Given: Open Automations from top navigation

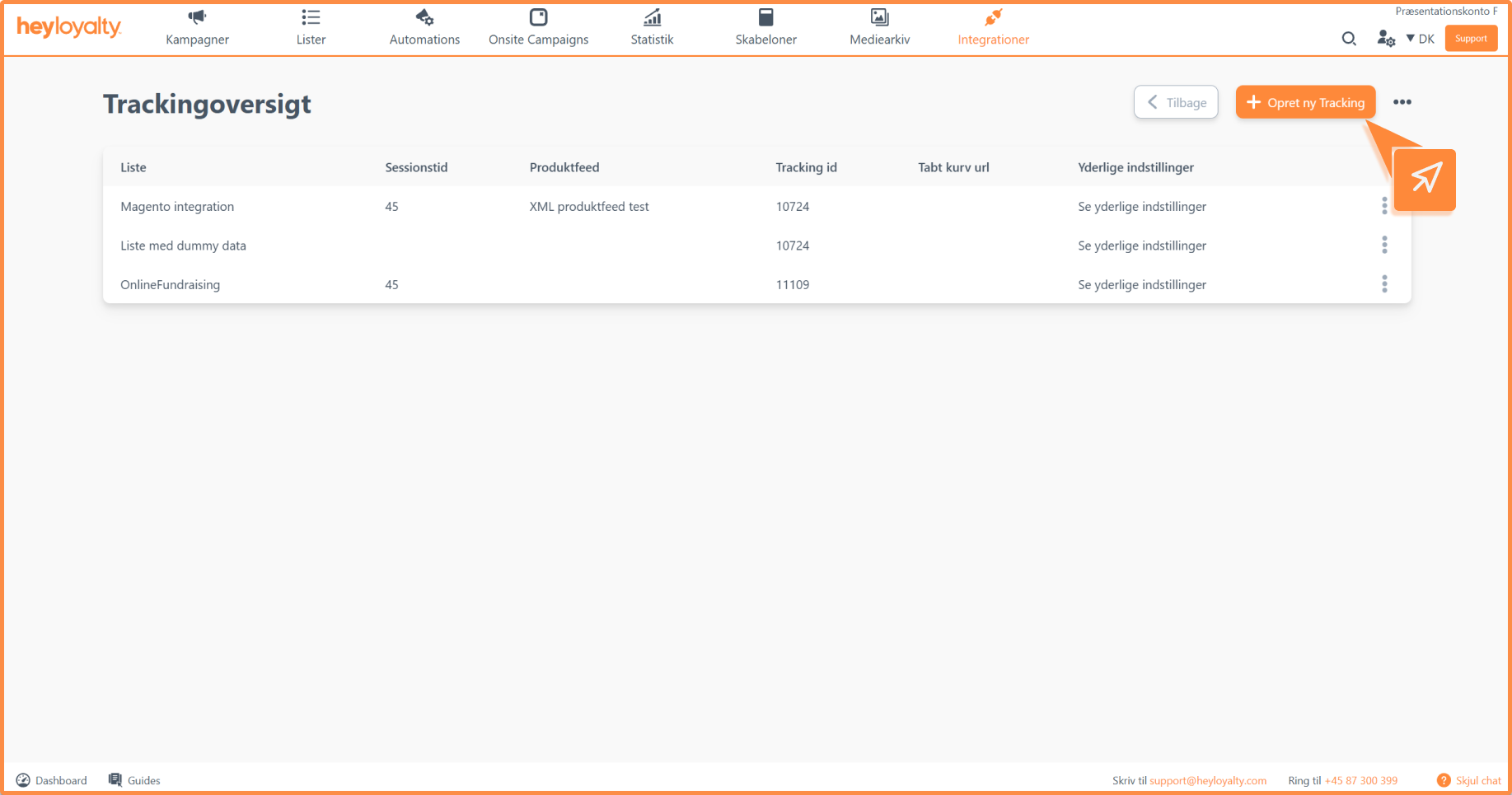Looking at the screenshot, I should (x=424, y=27).
